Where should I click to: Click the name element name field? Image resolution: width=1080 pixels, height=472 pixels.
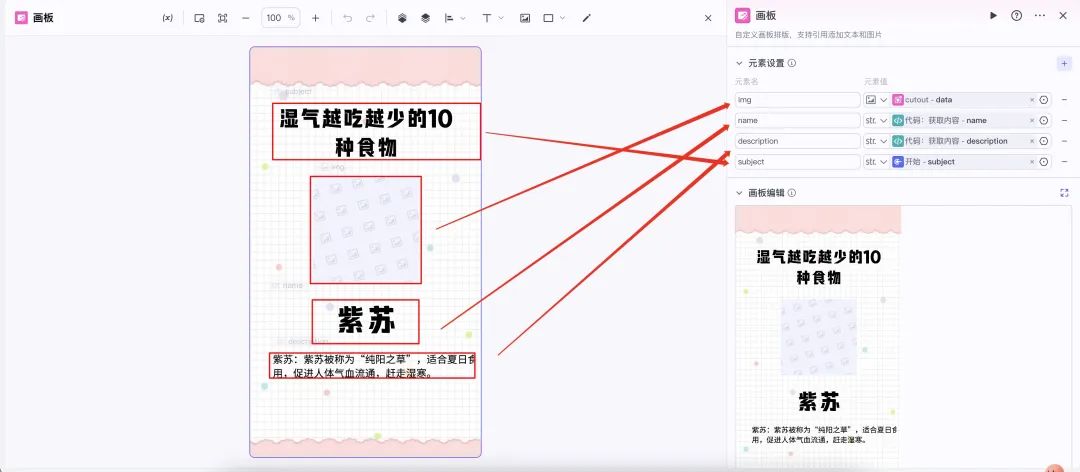tap(798, 121)
